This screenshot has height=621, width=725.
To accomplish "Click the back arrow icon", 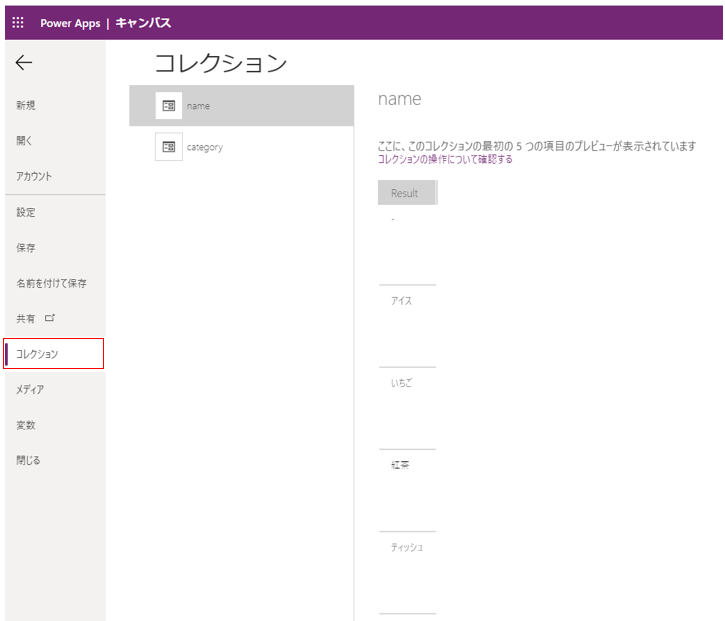I will [24, 62].
